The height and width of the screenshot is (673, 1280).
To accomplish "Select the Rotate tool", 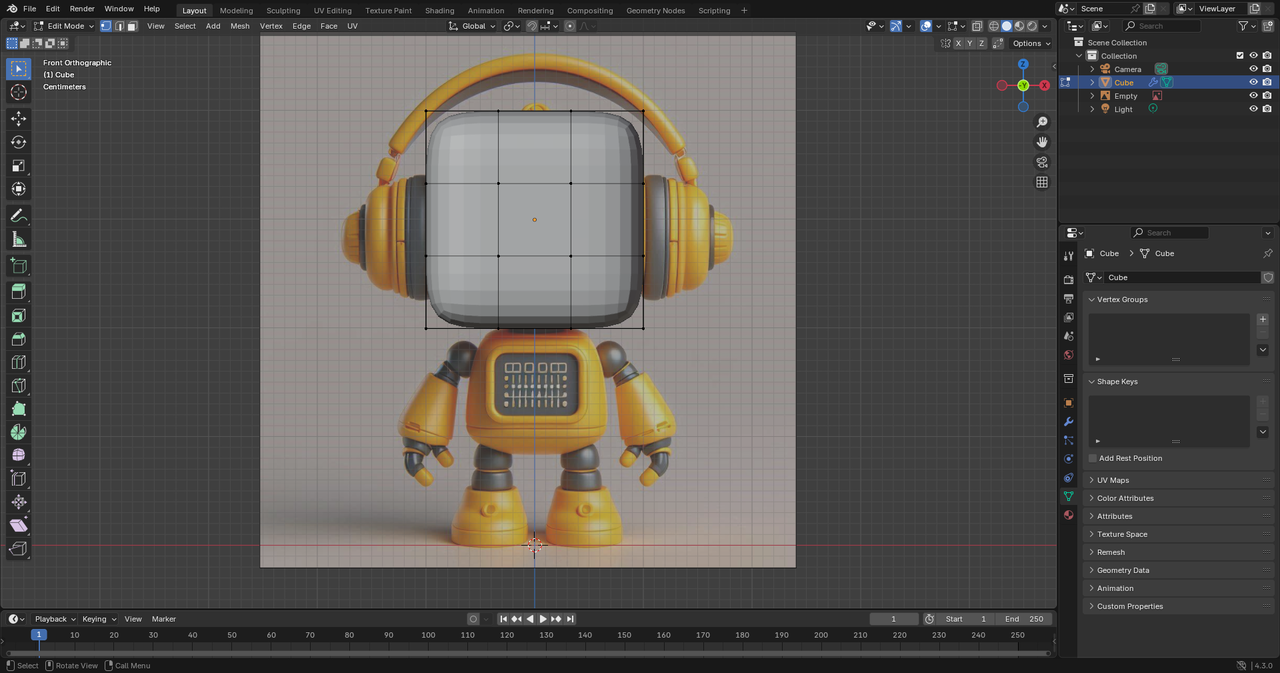I will point(18,142).
